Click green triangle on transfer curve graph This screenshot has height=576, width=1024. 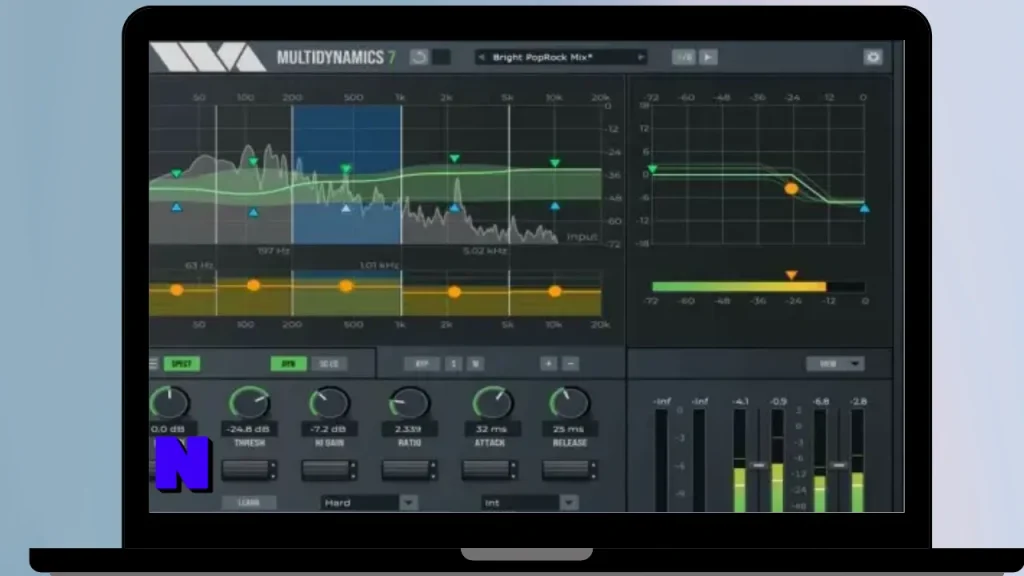pos(652,169)
